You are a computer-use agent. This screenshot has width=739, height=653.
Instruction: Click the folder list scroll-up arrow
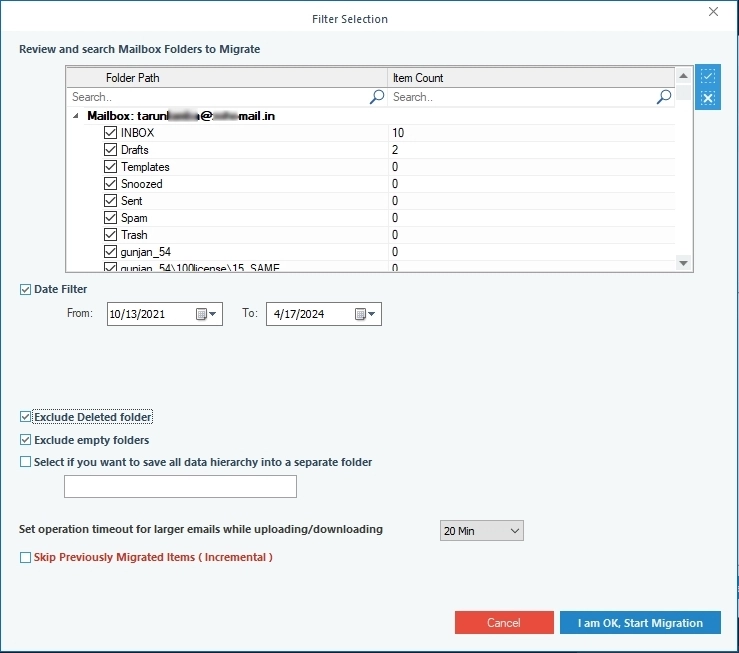click(683, 76)
